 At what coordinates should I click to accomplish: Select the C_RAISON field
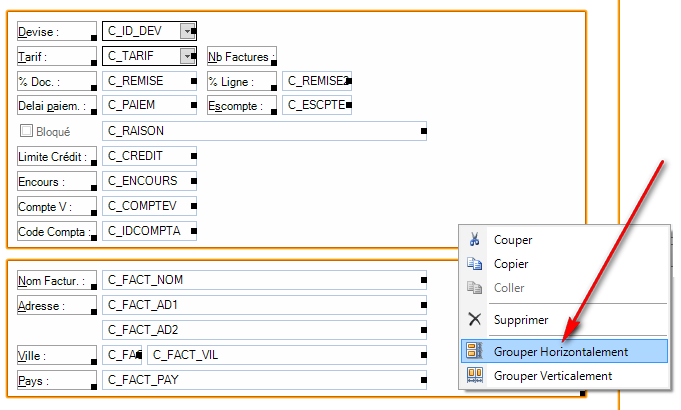point(264,131)
